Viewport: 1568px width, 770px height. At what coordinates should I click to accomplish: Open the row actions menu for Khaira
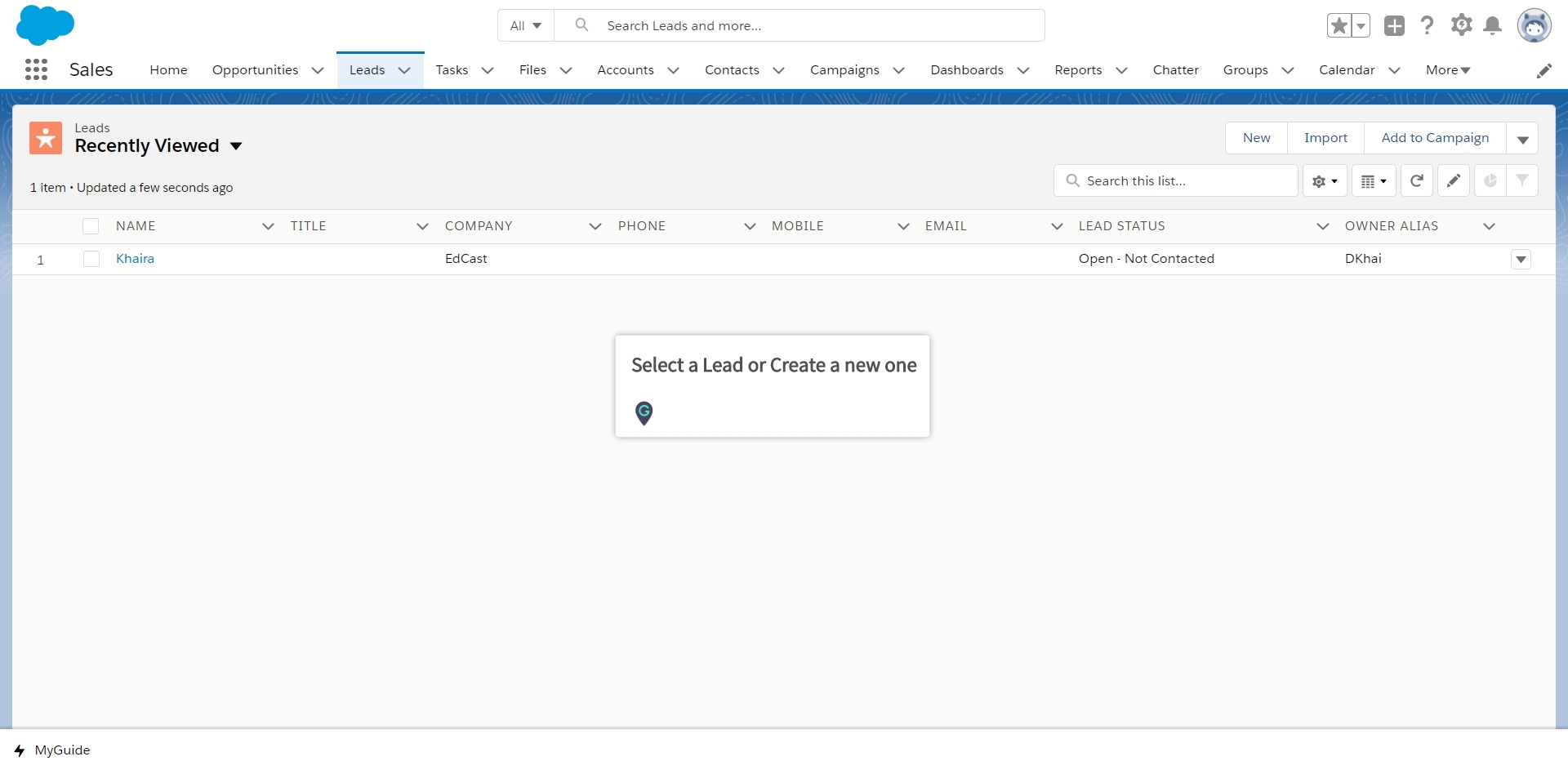click(1521, 260)
